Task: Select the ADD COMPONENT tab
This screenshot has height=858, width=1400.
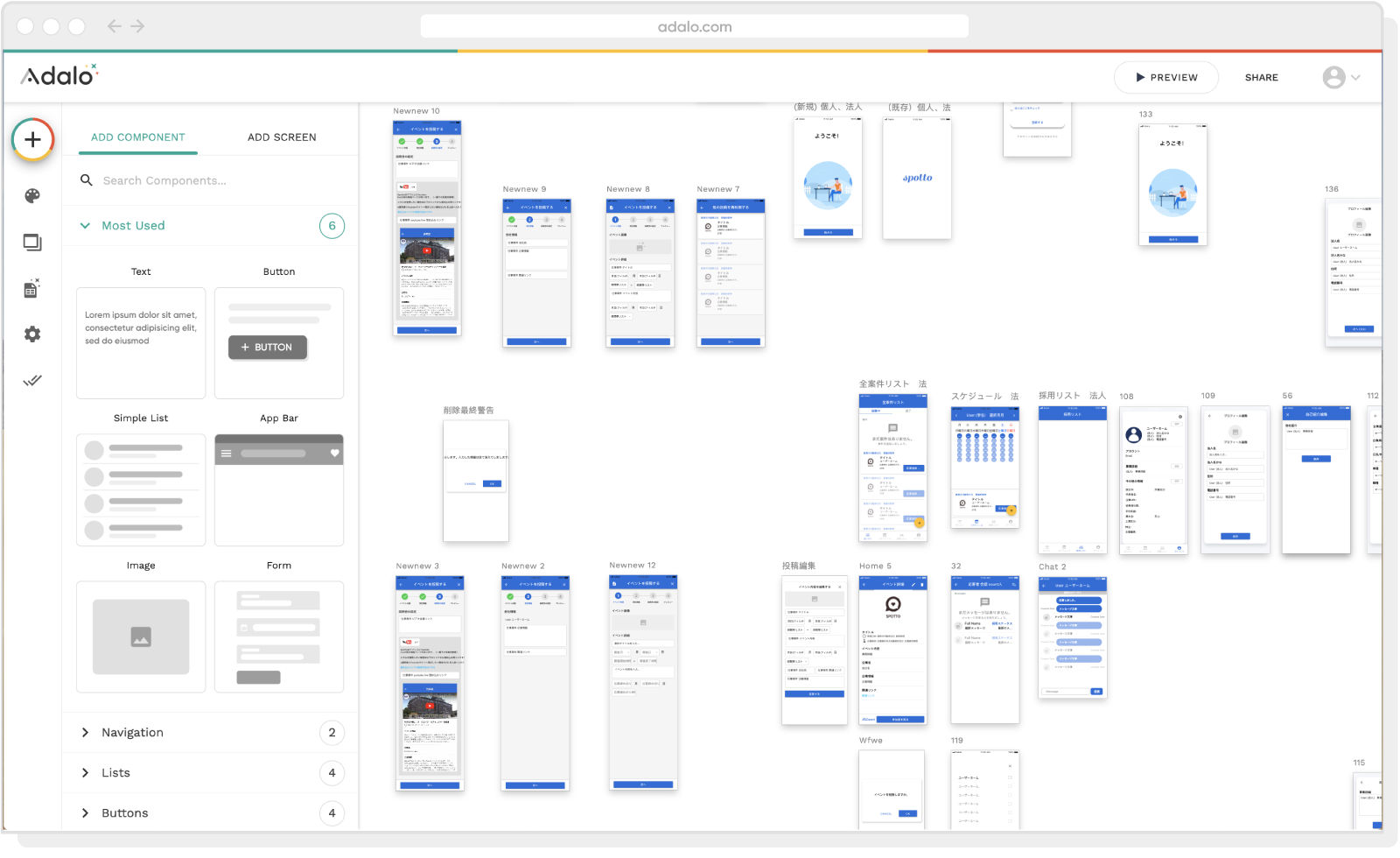Action: pyautogui.click(x=137, y=137)
